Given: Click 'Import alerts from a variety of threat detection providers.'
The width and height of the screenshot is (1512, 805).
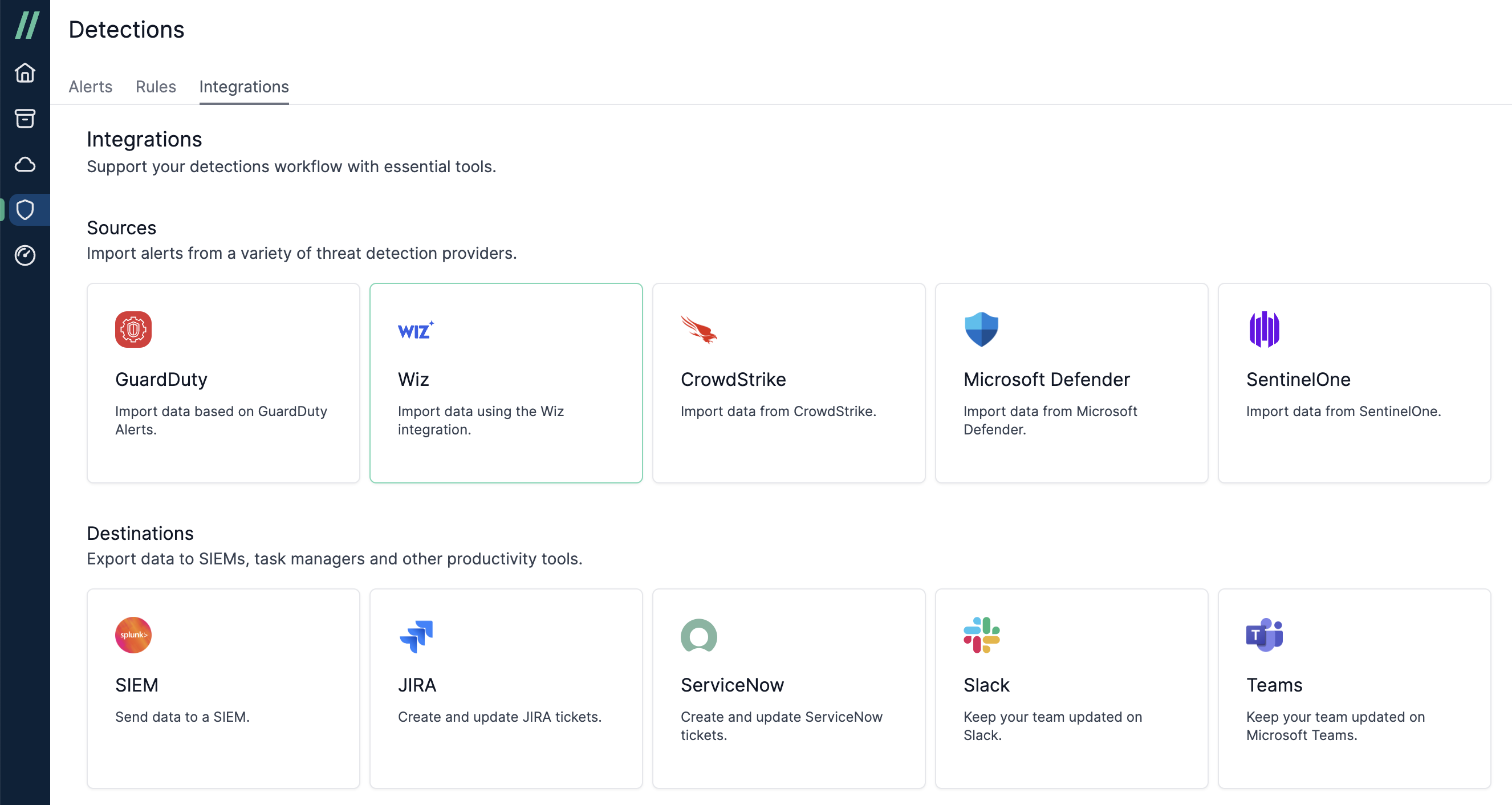Looking at the screenshot, I should coord(302,254).
